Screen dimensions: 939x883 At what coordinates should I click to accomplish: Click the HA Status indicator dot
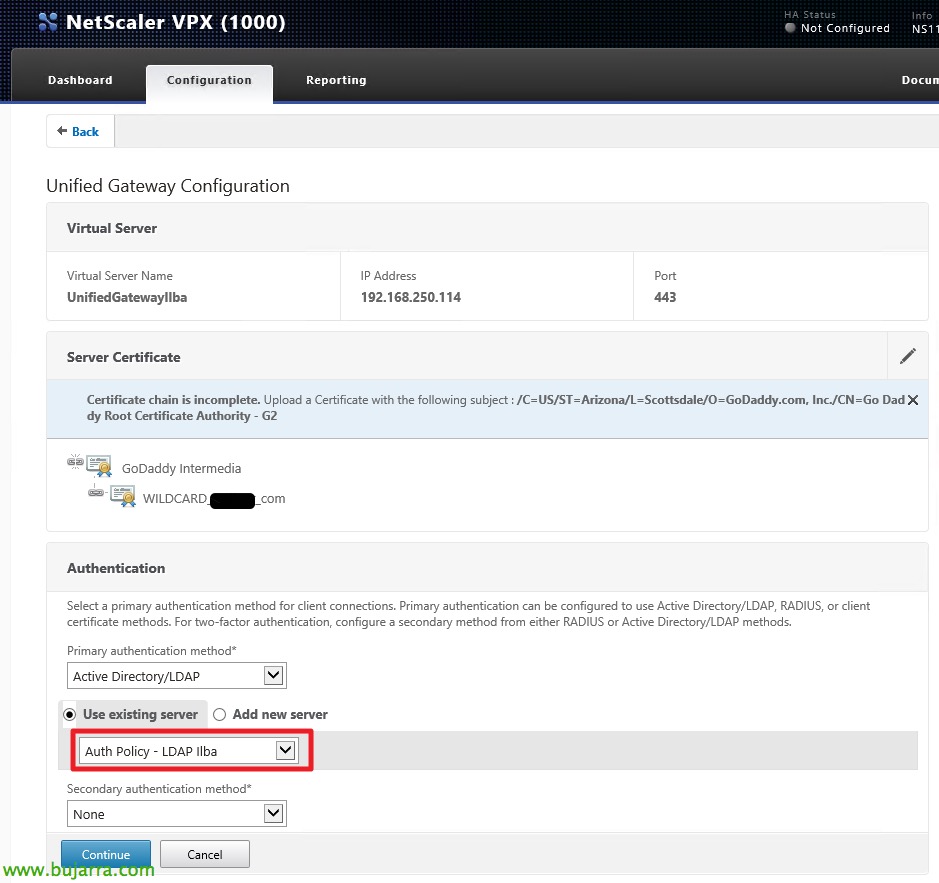coord(790,28)
